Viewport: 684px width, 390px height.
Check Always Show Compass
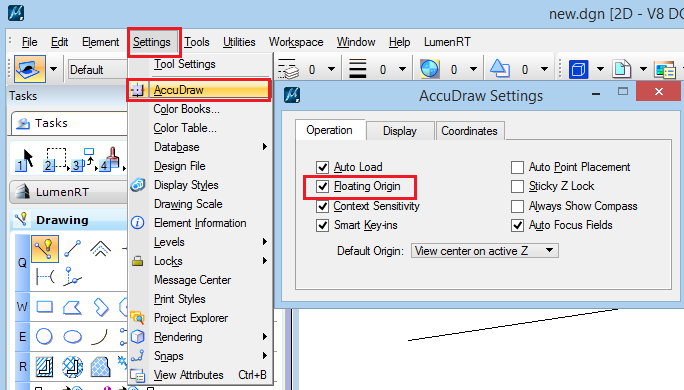tap(517, 206)
